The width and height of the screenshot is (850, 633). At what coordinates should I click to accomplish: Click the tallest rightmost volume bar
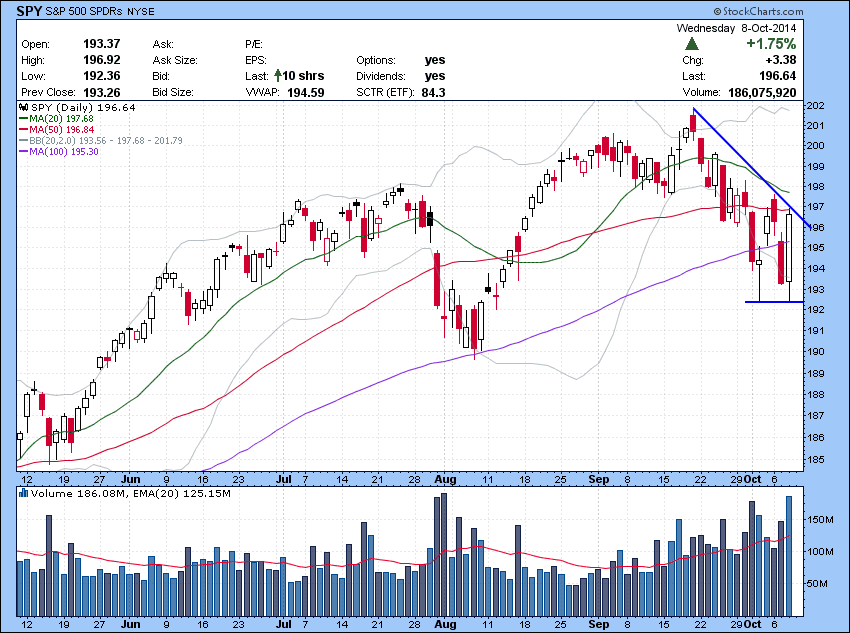pyautogui.click(x=788, y=555)
